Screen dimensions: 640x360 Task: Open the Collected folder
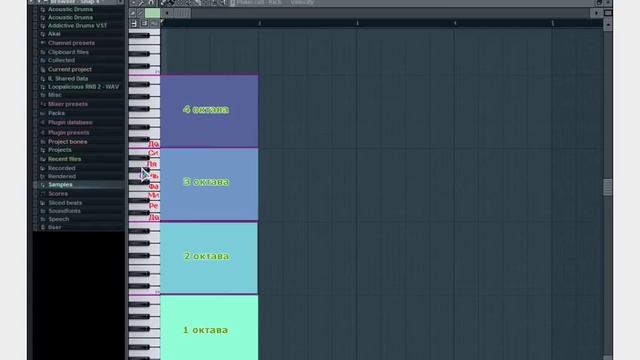(x=61, y=60)
